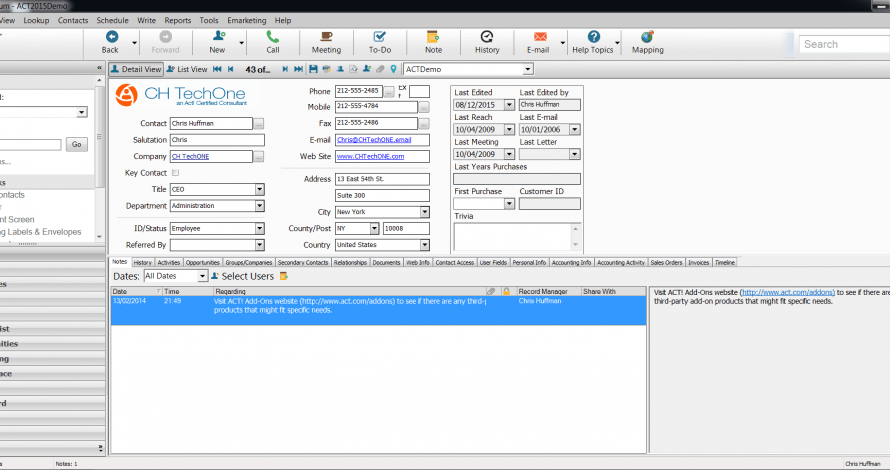Switch to the Documents tab
Viewport: 890px width, 470px height.
tap(387, 262)
